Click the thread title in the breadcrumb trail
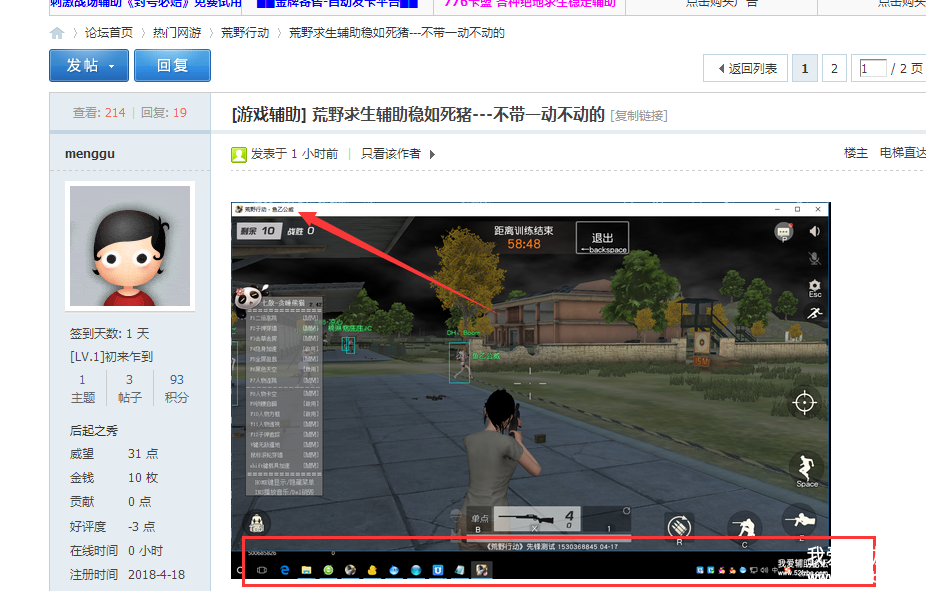Screen dimensions: 926x591 (396, 33)
